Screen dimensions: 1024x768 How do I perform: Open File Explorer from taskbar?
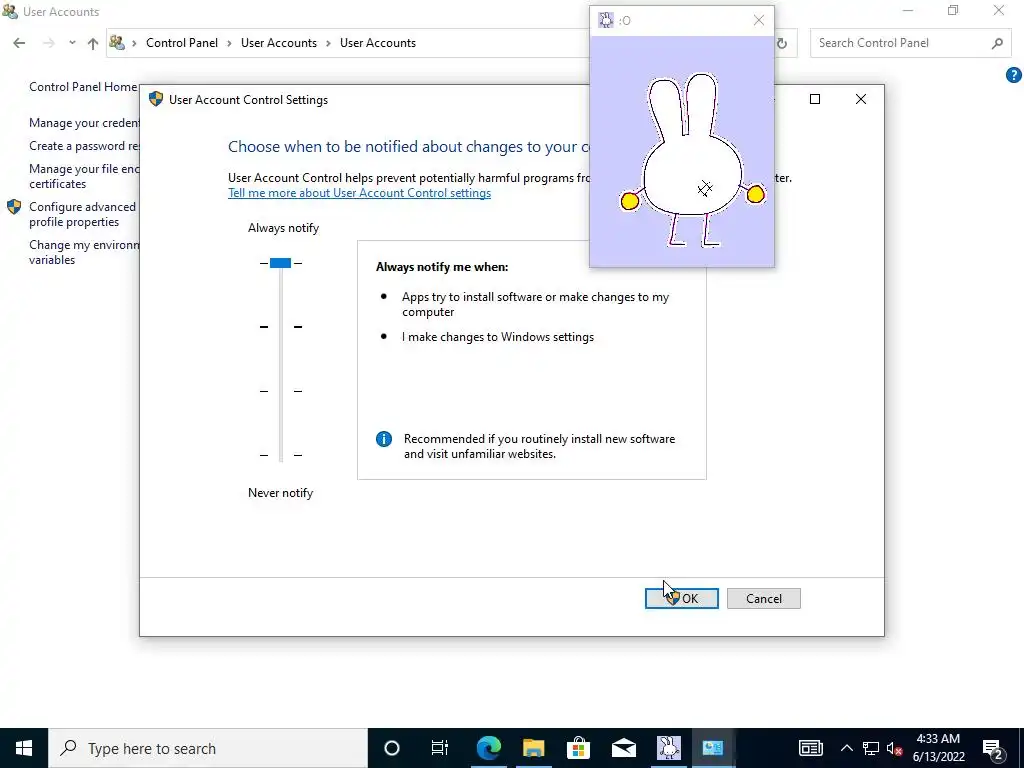pyautogui.click(x=534, y=748)
